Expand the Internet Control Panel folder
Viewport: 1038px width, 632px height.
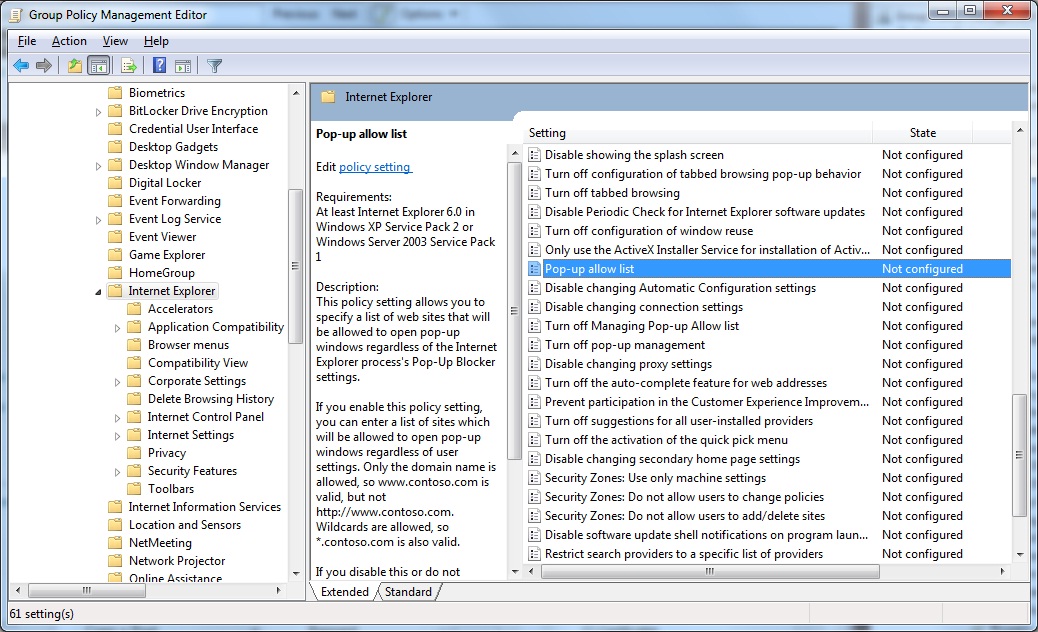point(118,418)
